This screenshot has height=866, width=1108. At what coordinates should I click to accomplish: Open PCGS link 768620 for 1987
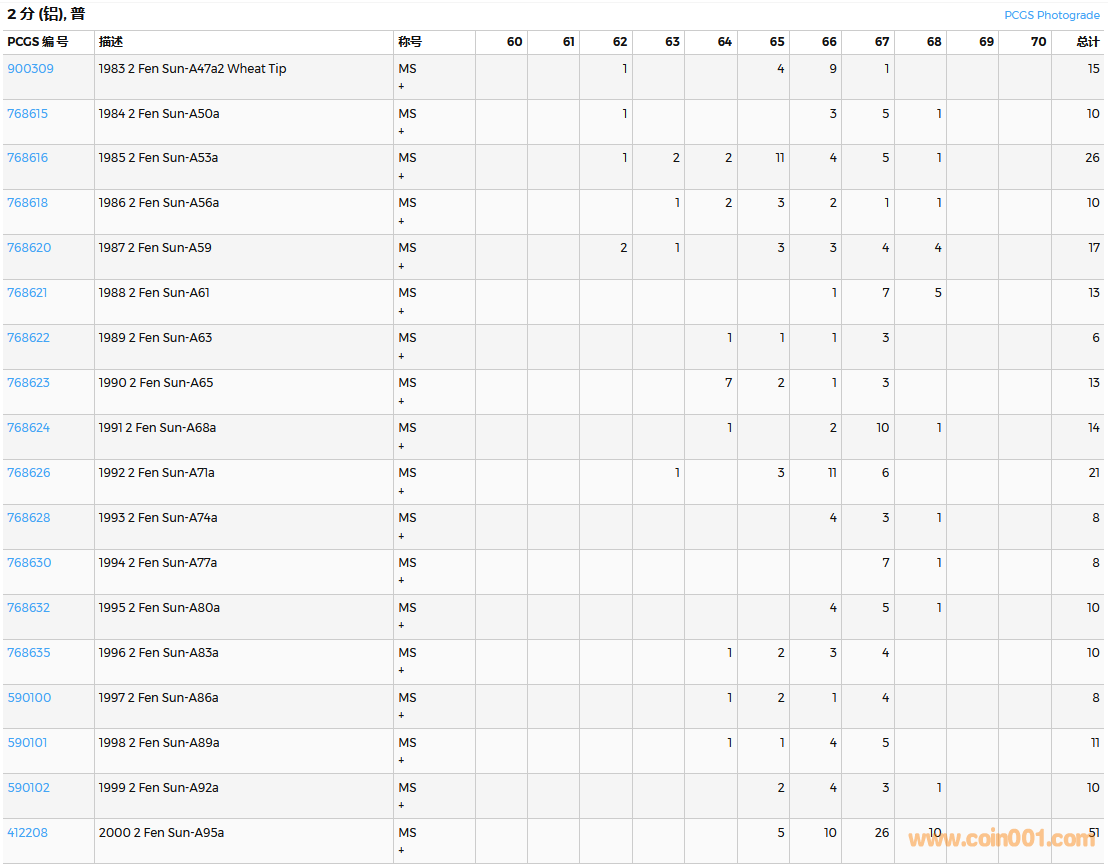(x=29, y=248)
